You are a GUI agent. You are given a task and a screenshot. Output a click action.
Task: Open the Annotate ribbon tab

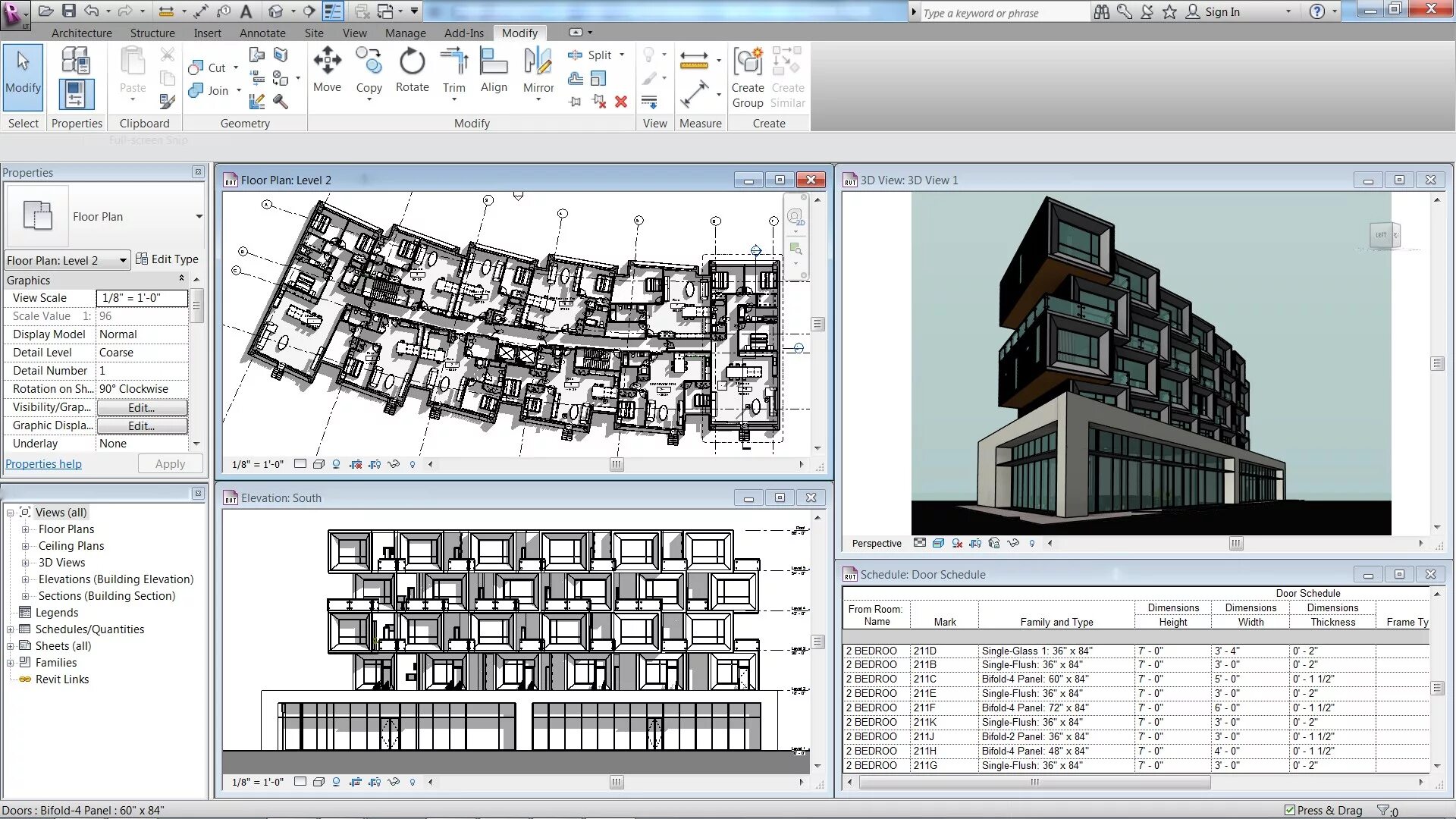[x=262, y=33]
